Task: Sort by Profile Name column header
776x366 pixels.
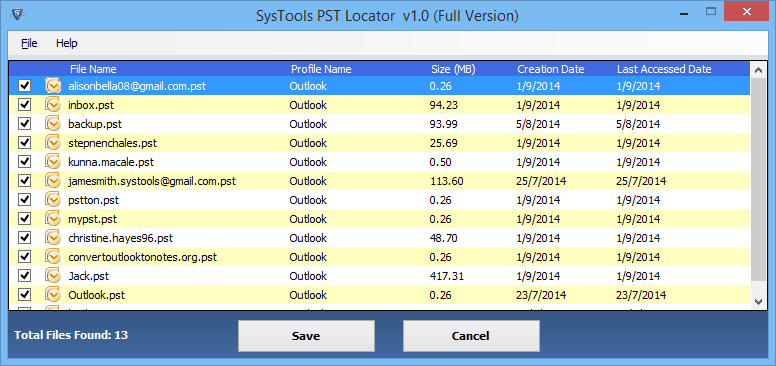Action: (x=321, y=69)
